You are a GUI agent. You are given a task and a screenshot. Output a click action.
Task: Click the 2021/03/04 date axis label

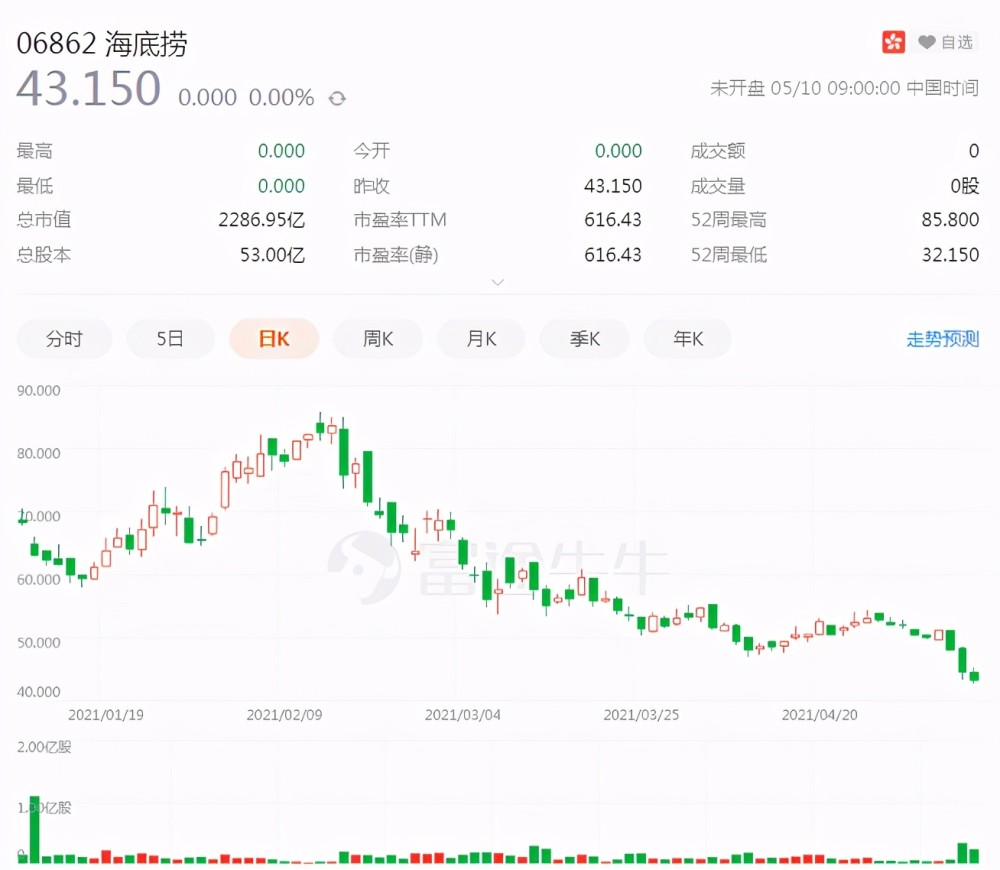tap(463, 715)
